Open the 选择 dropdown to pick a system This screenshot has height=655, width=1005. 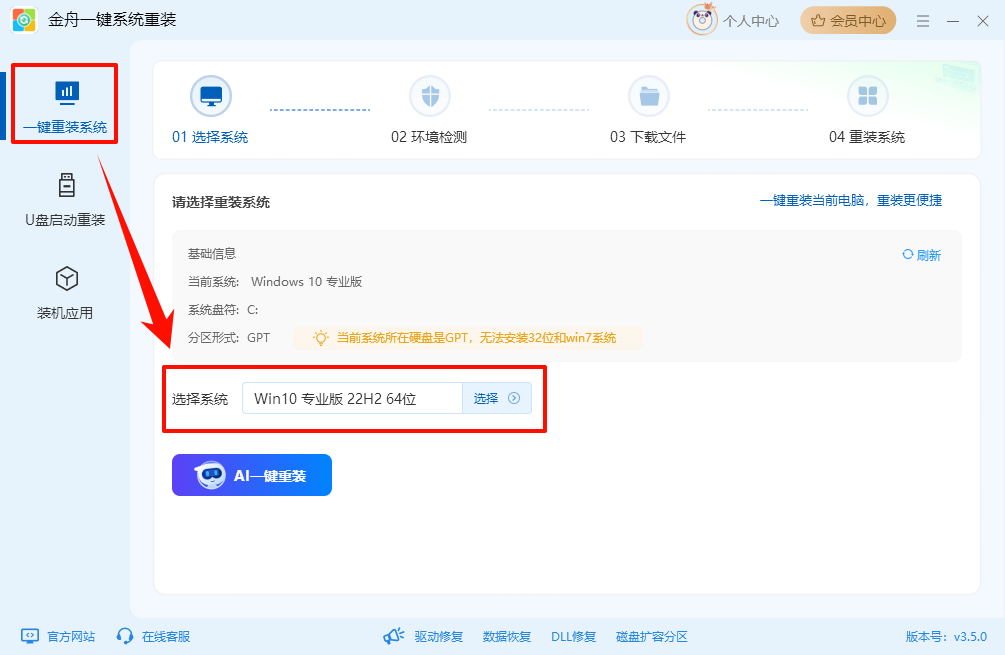(497, 398)
